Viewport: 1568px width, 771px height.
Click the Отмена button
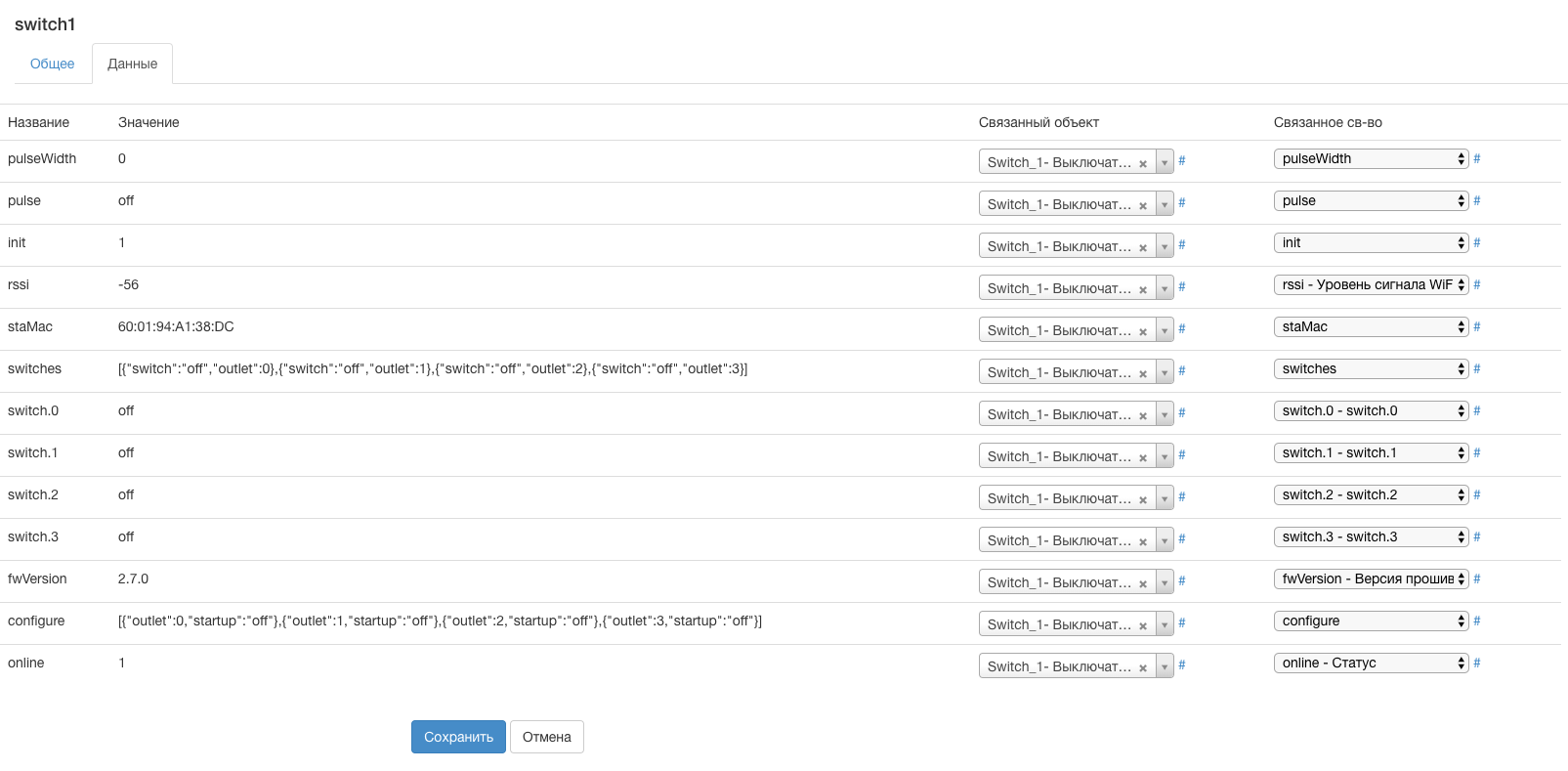click(x=546, y=737)
